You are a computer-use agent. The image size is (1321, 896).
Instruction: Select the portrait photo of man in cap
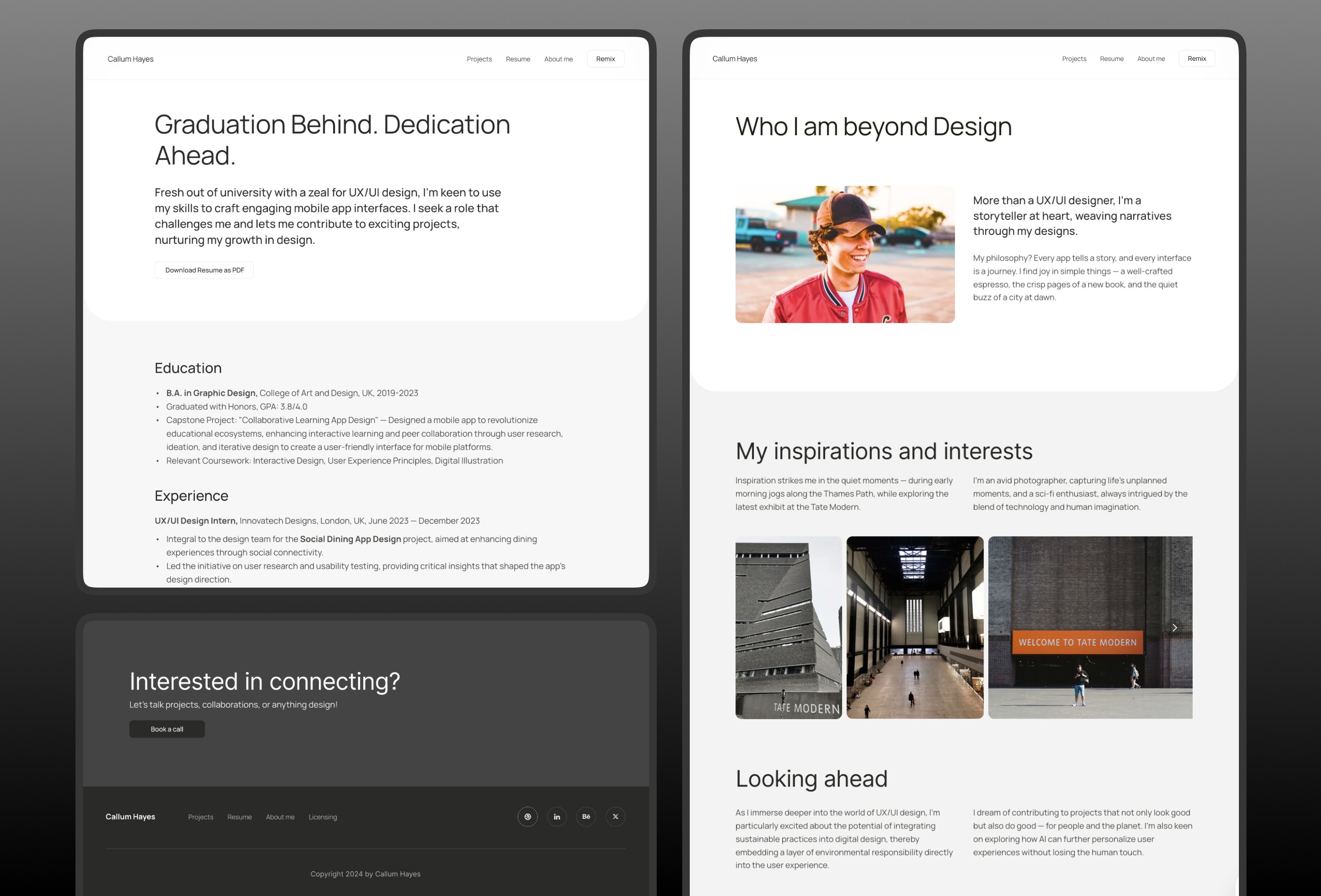coord(844,255)
